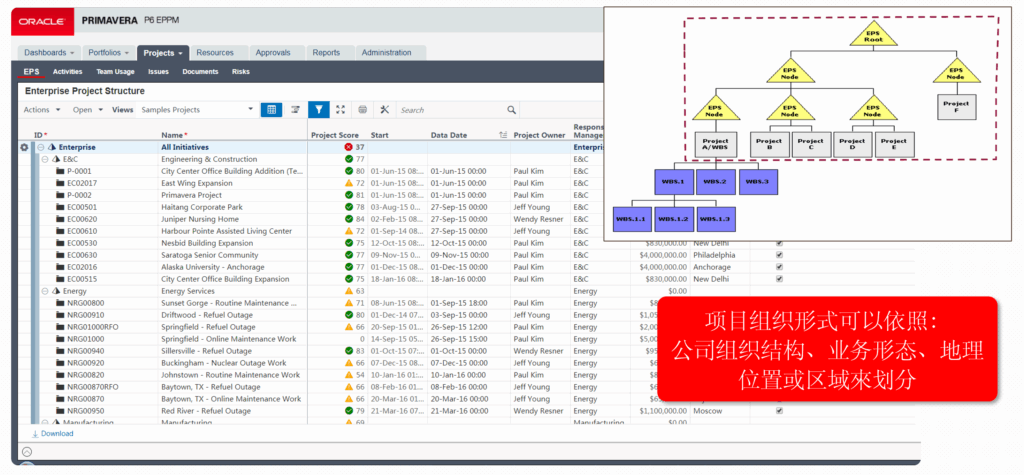Click Wendy Resner in Red River row
Image resolution: width=1024 pixels, height=475 pixels.
538,411
